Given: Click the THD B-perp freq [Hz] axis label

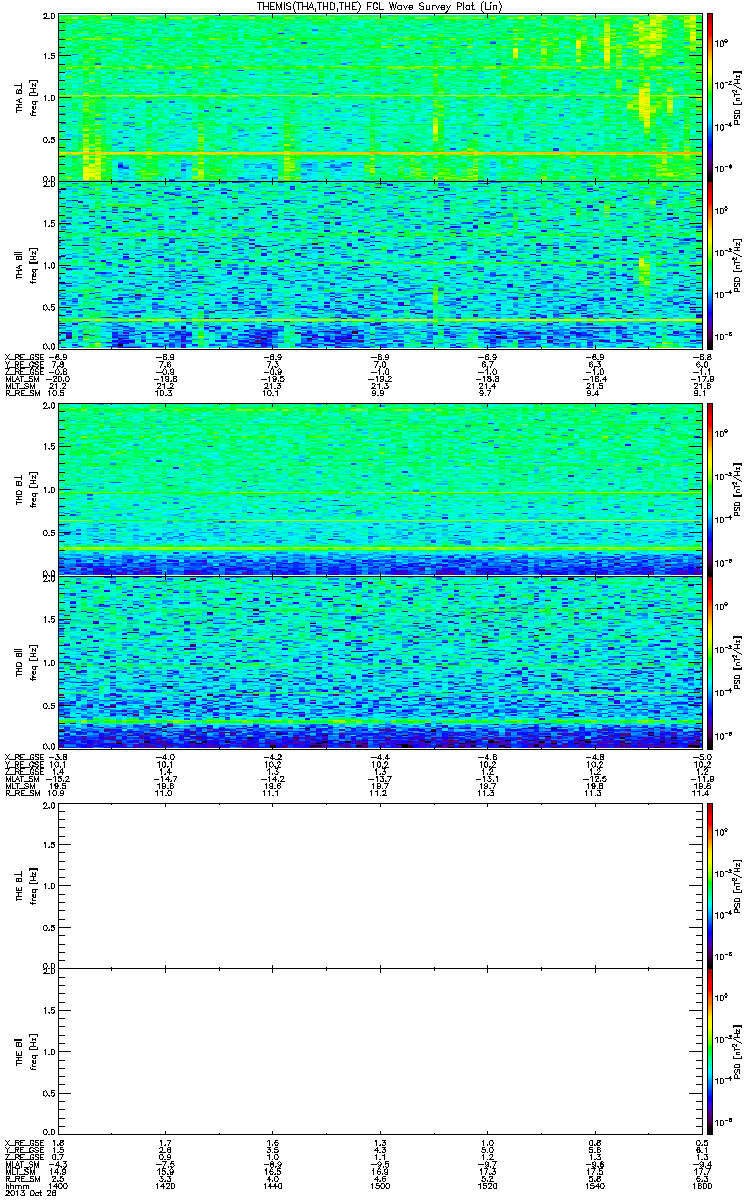Looking at the screenshot, I should [34, 487].
